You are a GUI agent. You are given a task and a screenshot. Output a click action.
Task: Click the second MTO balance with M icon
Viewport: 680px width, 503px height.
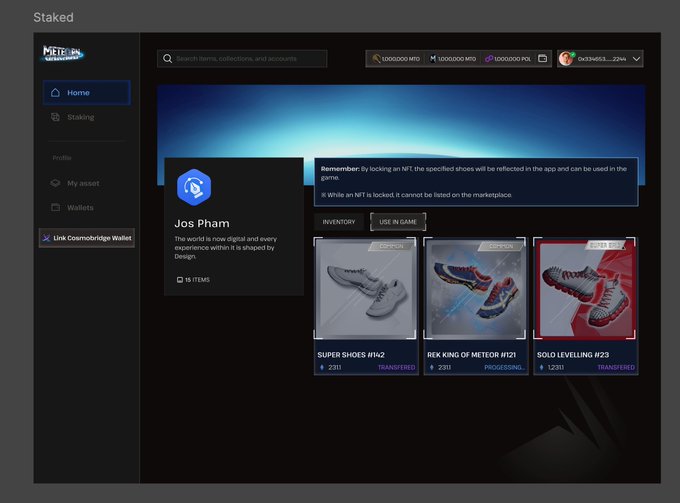(x=453, y=59)
